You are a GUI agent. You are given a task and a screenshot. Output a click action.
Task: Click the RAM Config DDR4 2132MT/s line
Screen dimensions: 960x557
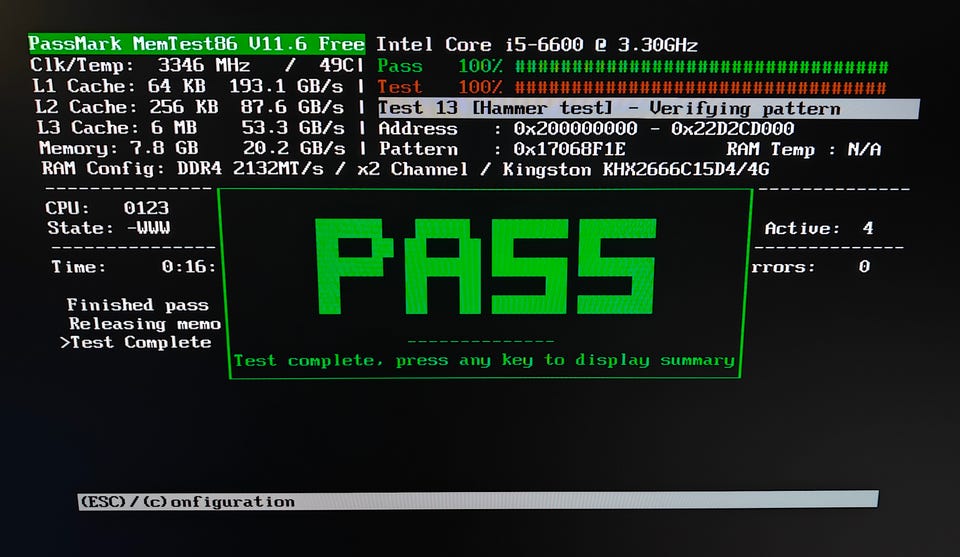pos(405,169)
